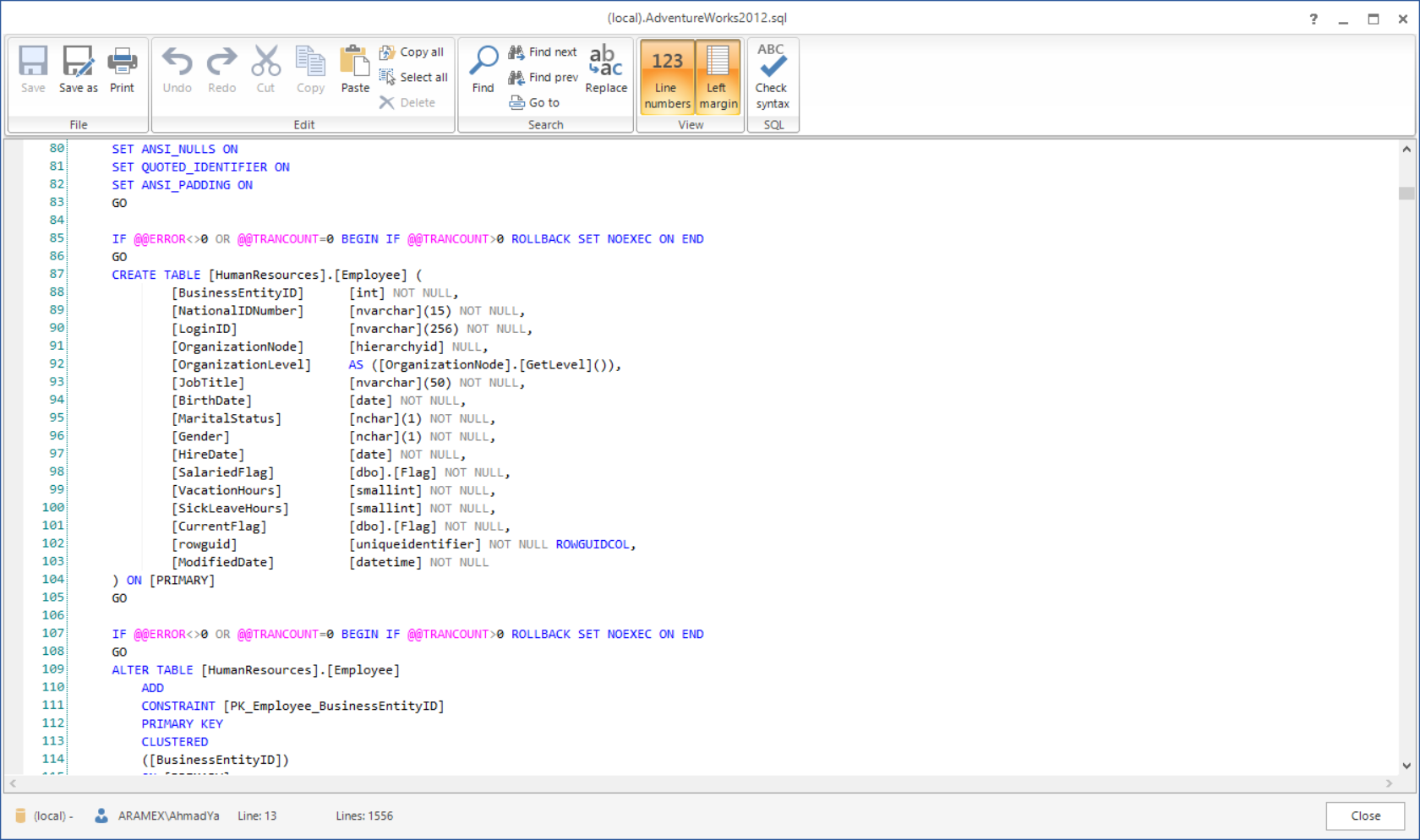The image size is (1420, 840).
Task: Find the next match
Action: pos(542,52)
